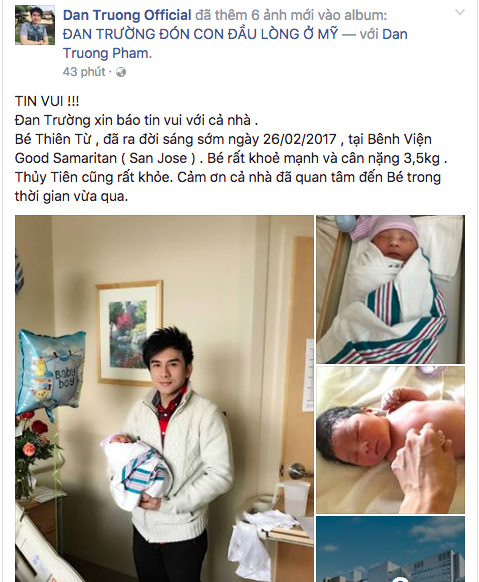Open the ĐAN TRƯỜNG ĐÓN CON ĐẦU LÒNG album
Viewport: 479px width, 582px height.
tap(200, 34)
